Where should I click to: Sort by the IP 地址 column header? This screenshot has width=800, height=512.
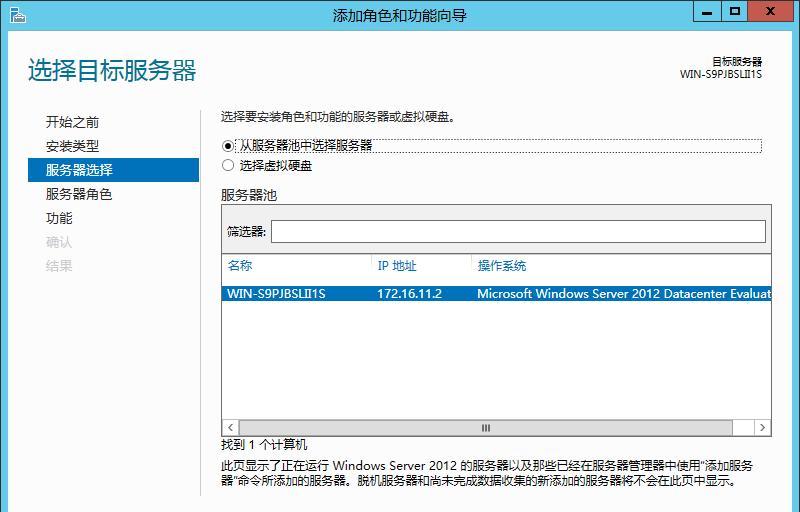[397, 265]
